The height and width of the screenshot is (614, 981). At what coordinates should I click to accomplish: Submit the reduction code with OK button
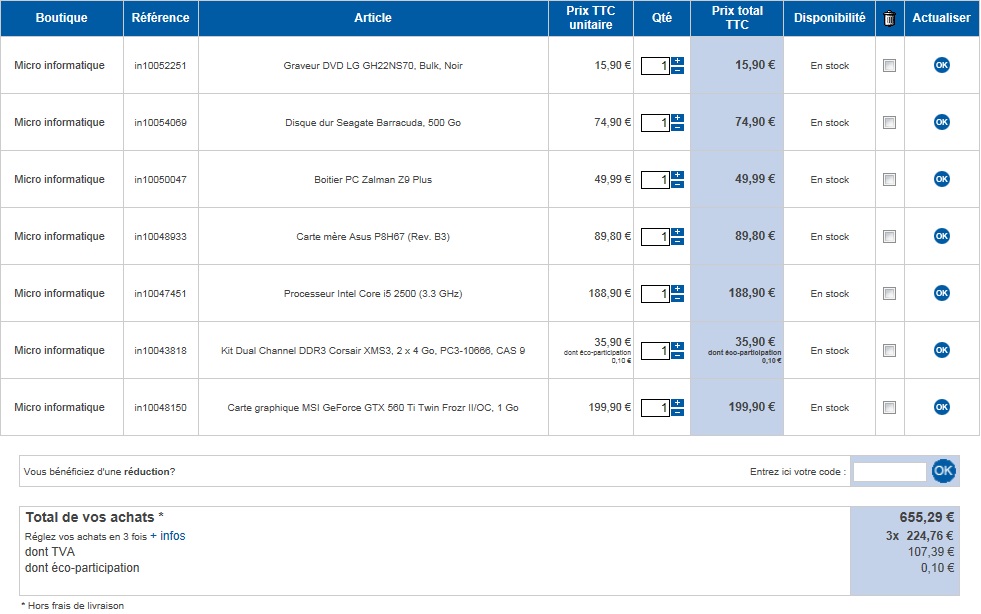coord(943,471)
